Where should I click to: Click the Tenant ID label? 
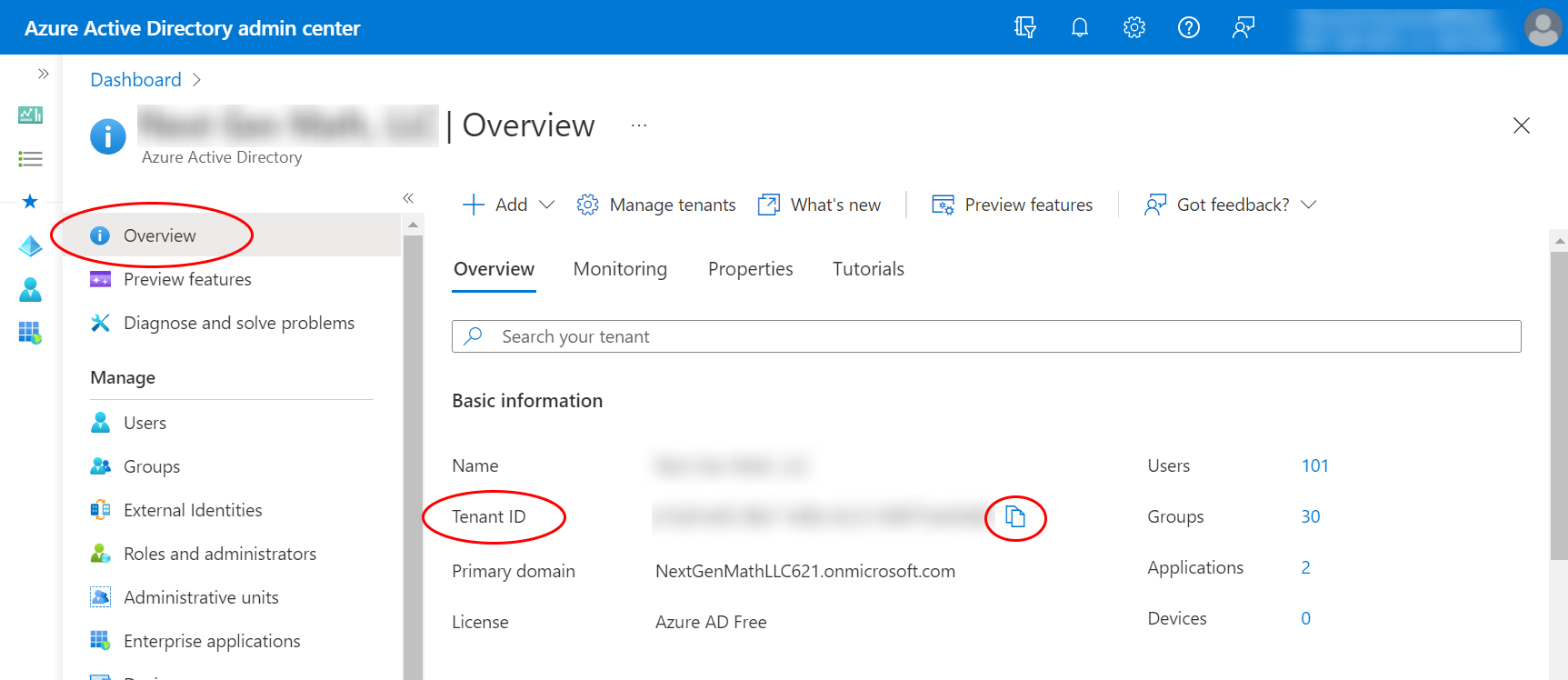(x=489, y=516)
